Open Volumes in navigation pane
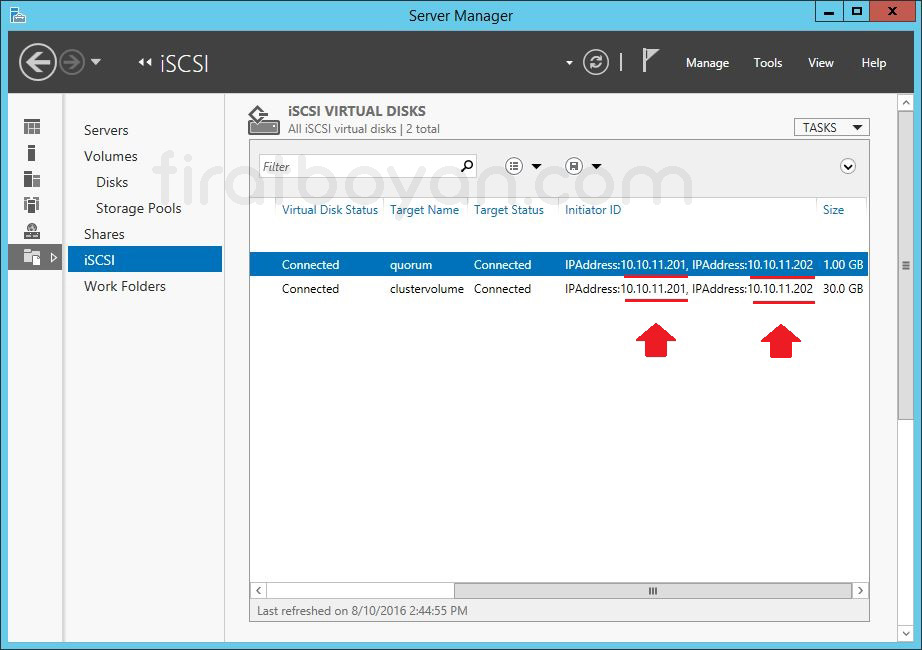This screenshot has width=922, height=650. pos(111,156)
